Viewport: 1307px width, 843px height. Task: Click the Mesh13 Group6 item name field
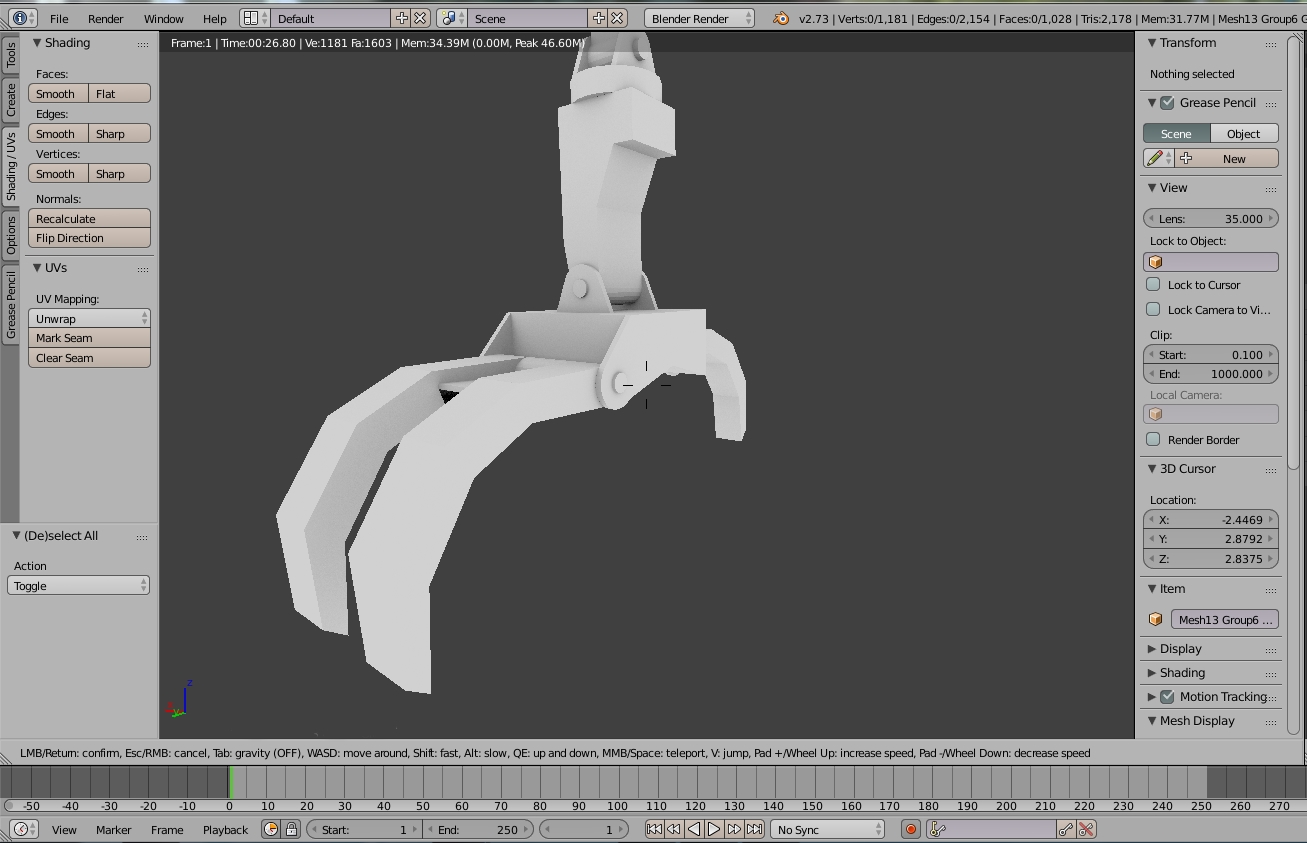1225,619
